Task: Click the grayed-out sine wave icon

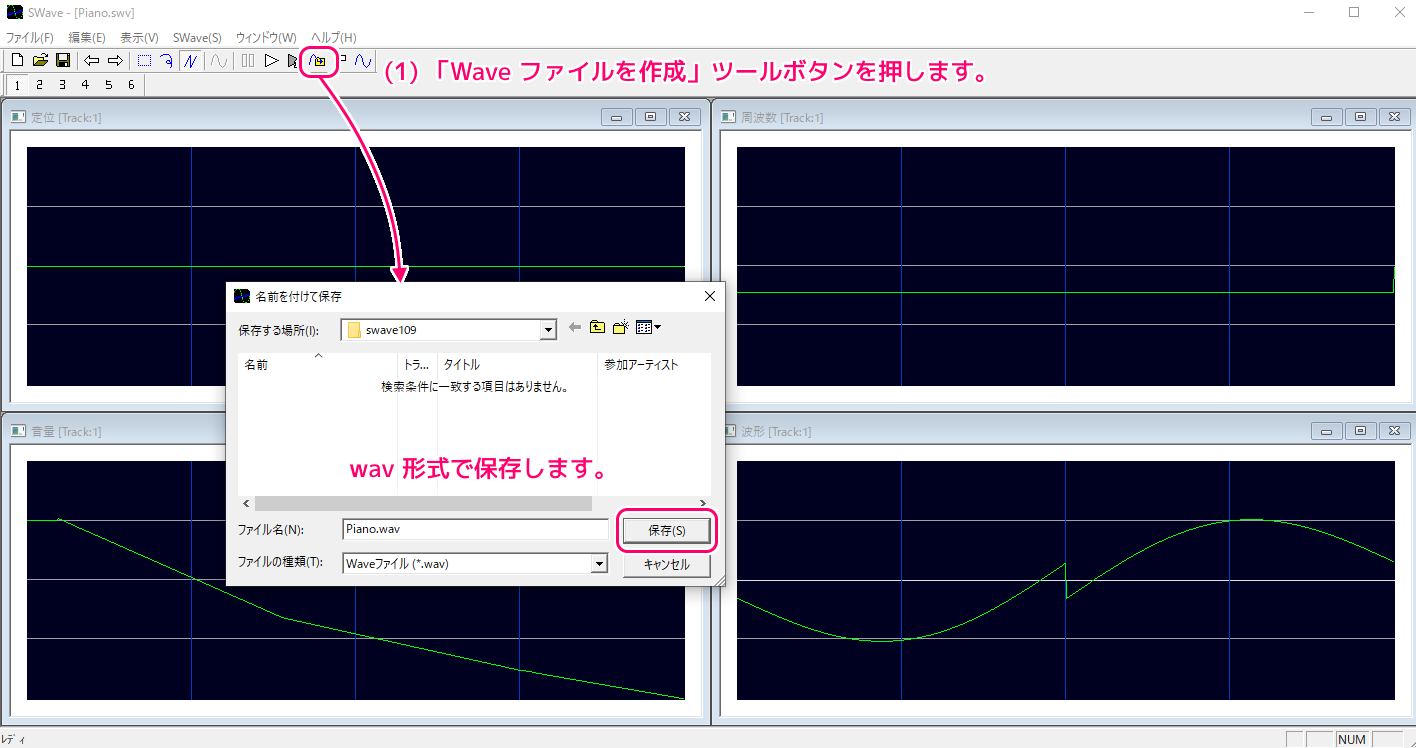Action: coord(217,61)
